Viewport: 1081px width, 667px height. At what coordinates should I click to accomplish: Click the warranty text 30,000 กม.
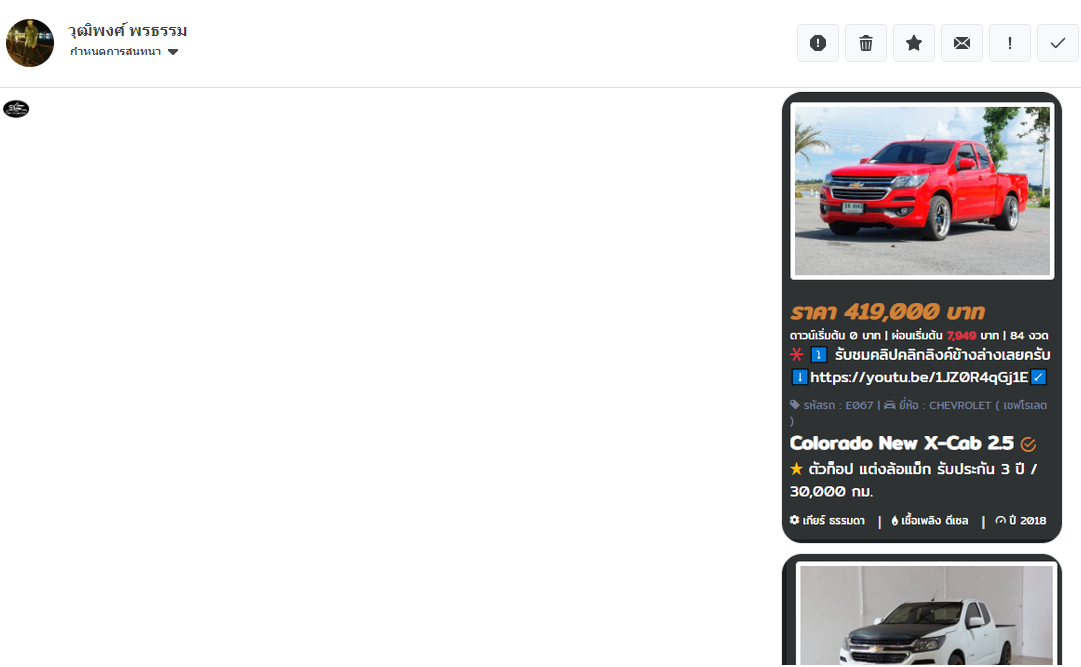(x=831, y=492)
